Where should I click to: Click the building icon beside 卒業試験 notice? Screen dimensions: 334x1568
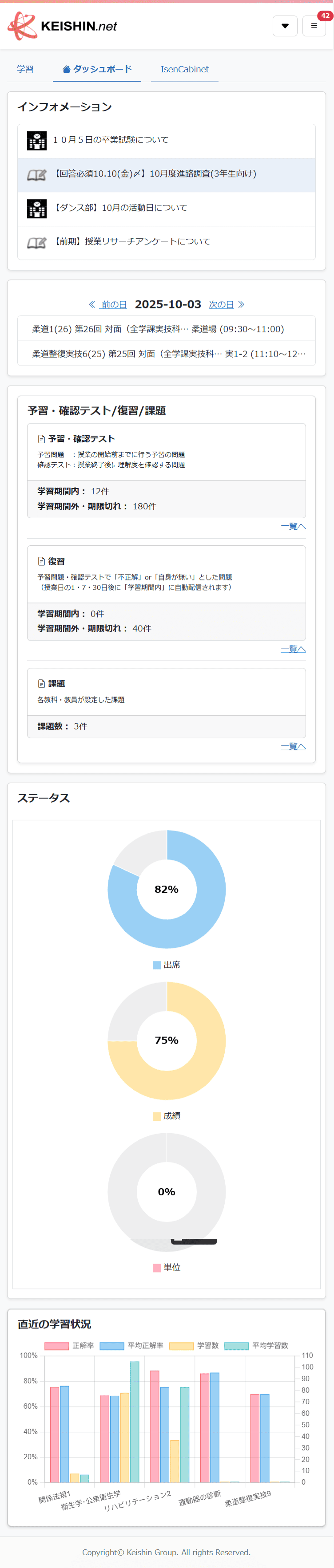pos(36,141)
